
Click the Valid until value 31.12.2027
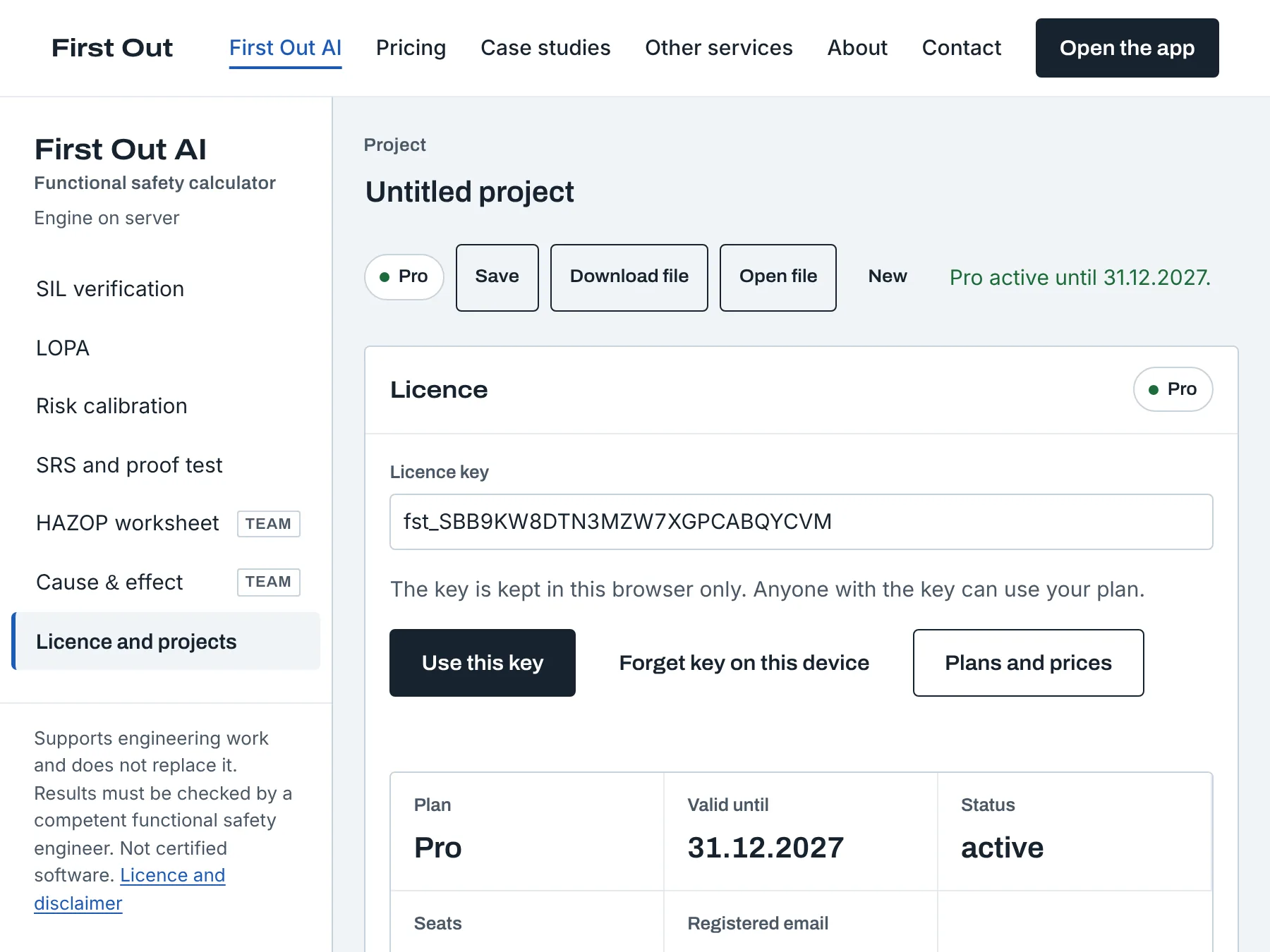(x=766, y=848)
